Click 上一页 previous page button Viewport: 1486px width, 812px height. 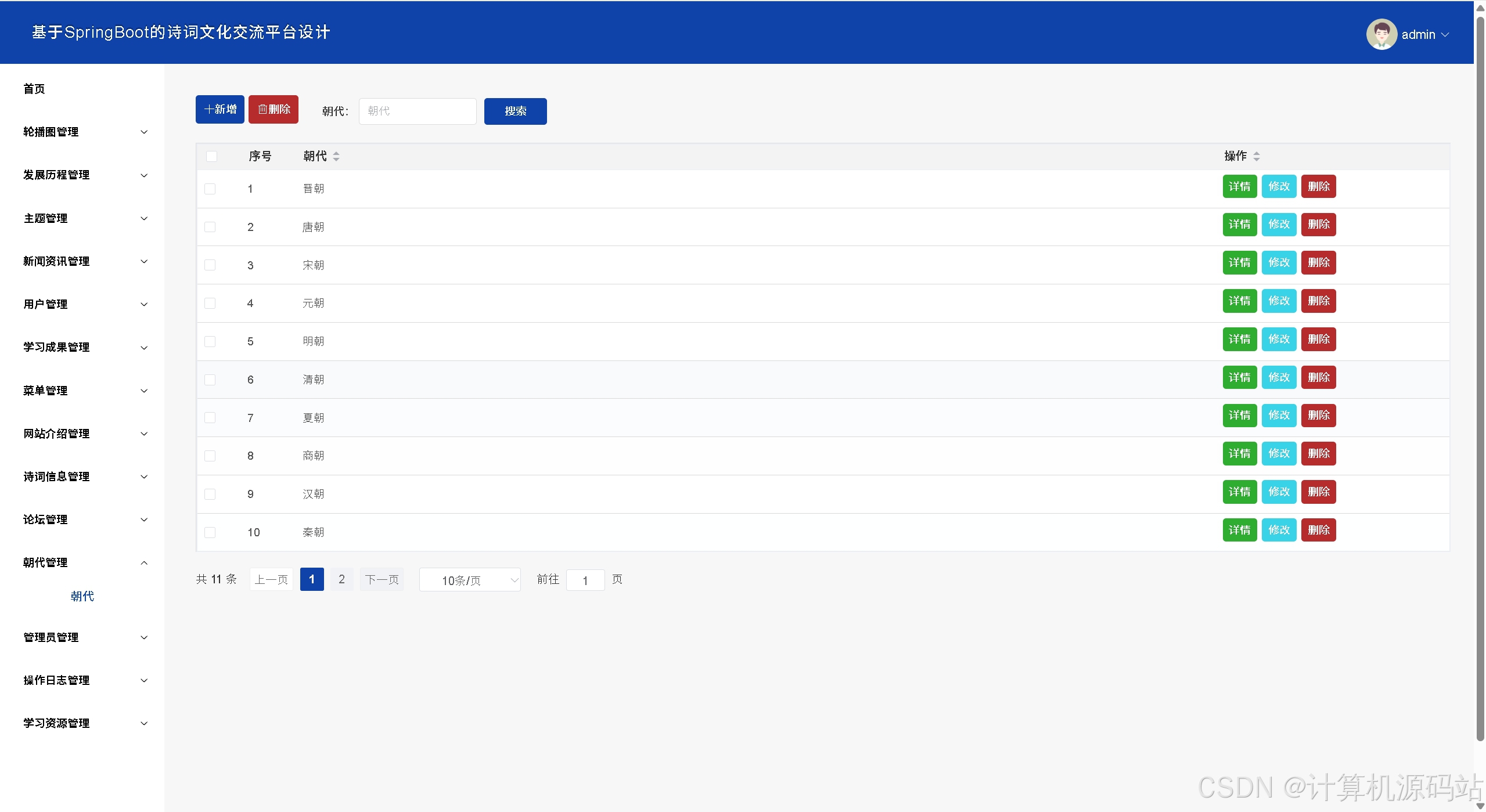271,579
